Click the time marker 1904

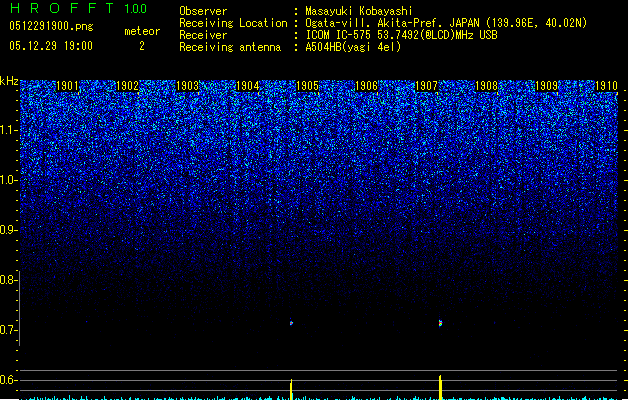click(248, 85)
